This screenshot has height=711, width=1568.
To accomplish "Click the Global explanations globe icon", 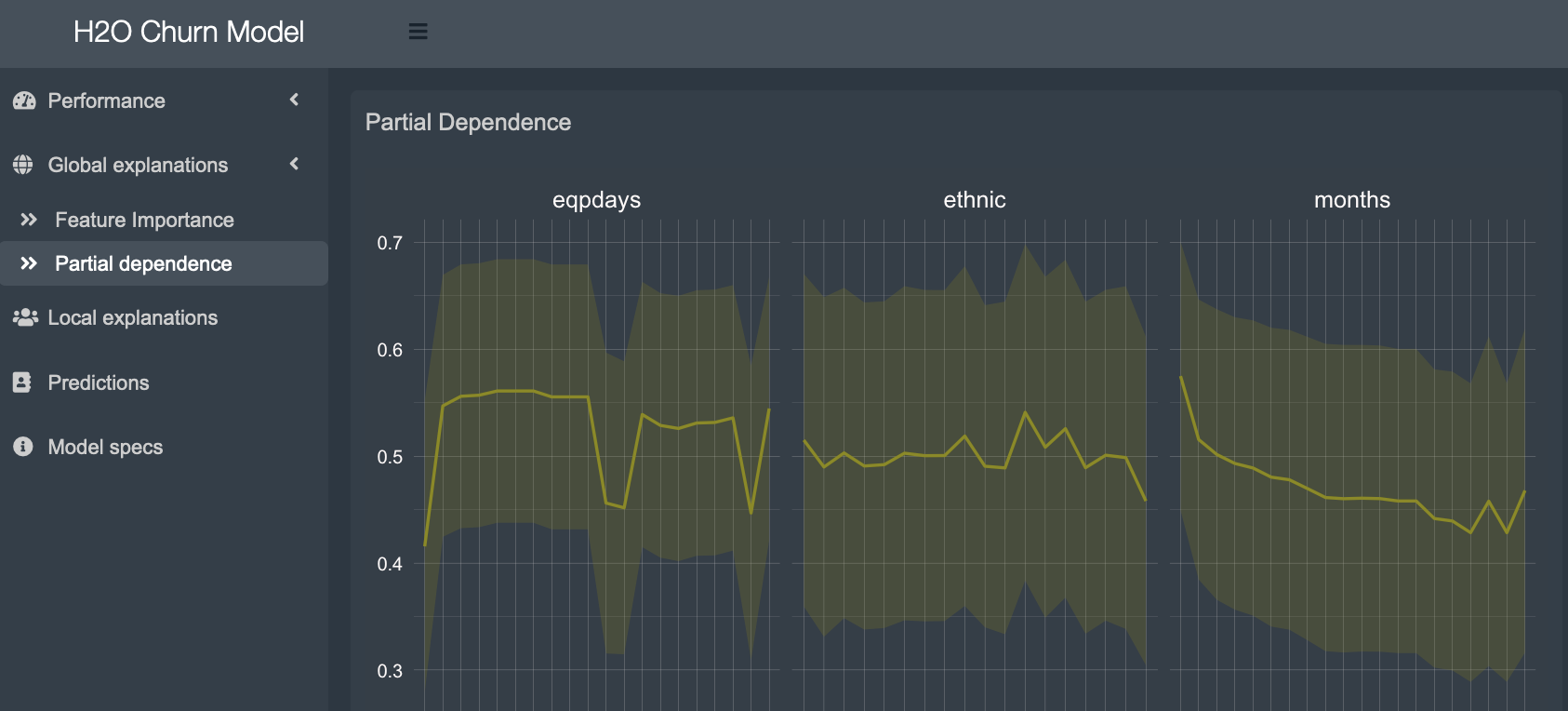I will pyautogui.click(x=23, y=165).
